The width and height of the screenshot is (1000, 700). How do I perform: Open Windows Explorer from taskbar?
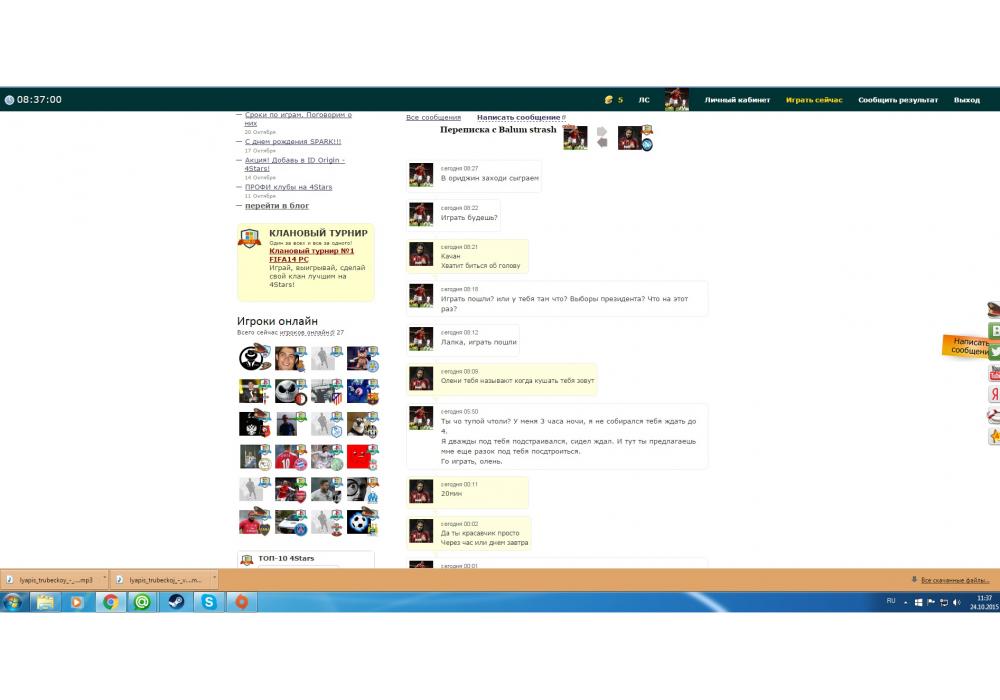(45, 602)
